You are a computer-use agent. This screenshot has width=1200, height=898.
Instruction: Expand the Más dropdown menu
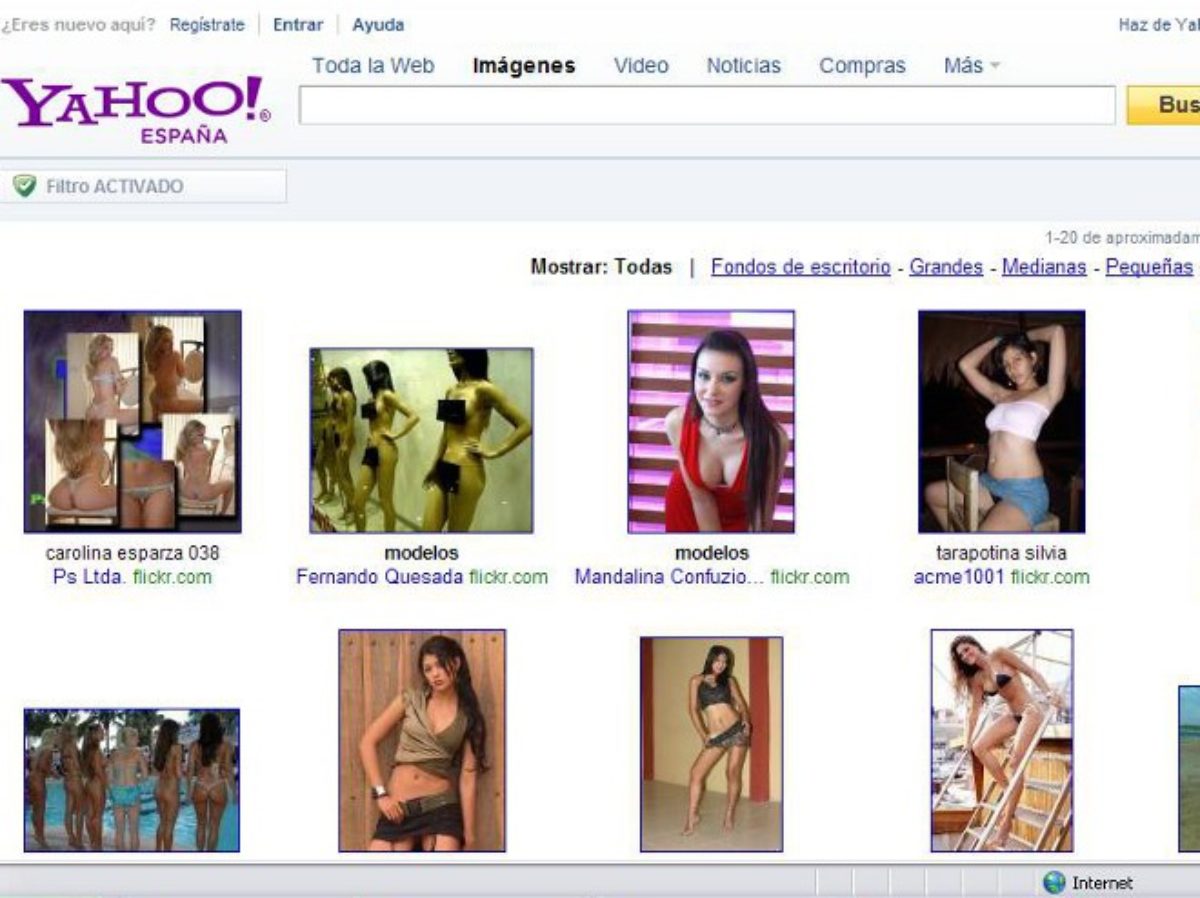[971, 66]
